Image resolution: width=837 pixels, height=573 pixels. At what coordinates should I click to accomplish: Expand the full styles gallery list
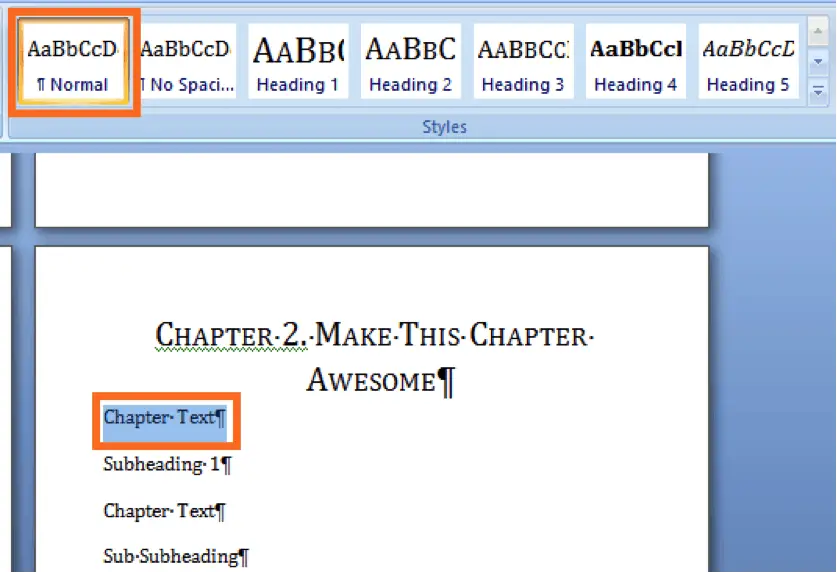[818, 91]
